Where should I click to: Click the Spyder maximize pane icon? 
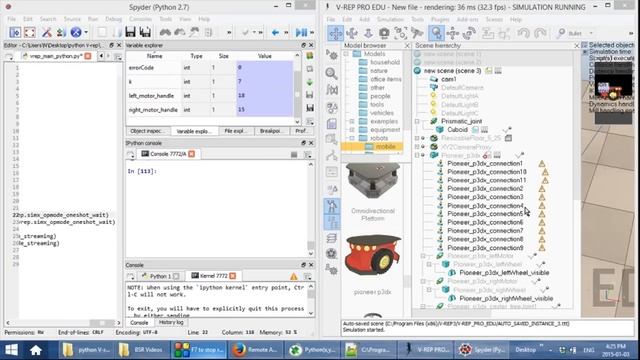29,32
